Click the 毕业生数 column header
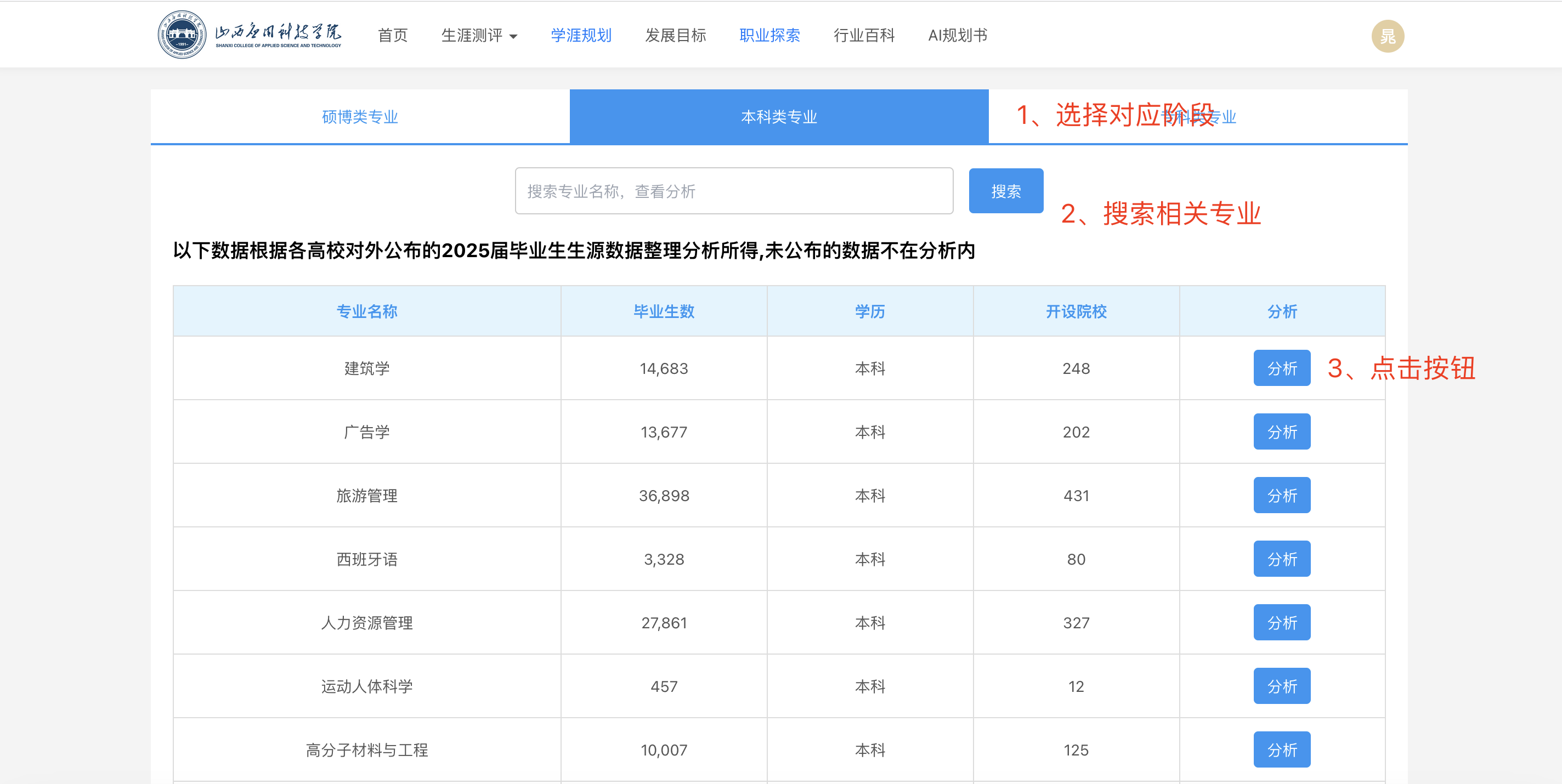Image resolution: width=1562 pixels, height=784 pixels. pos(664,311)
